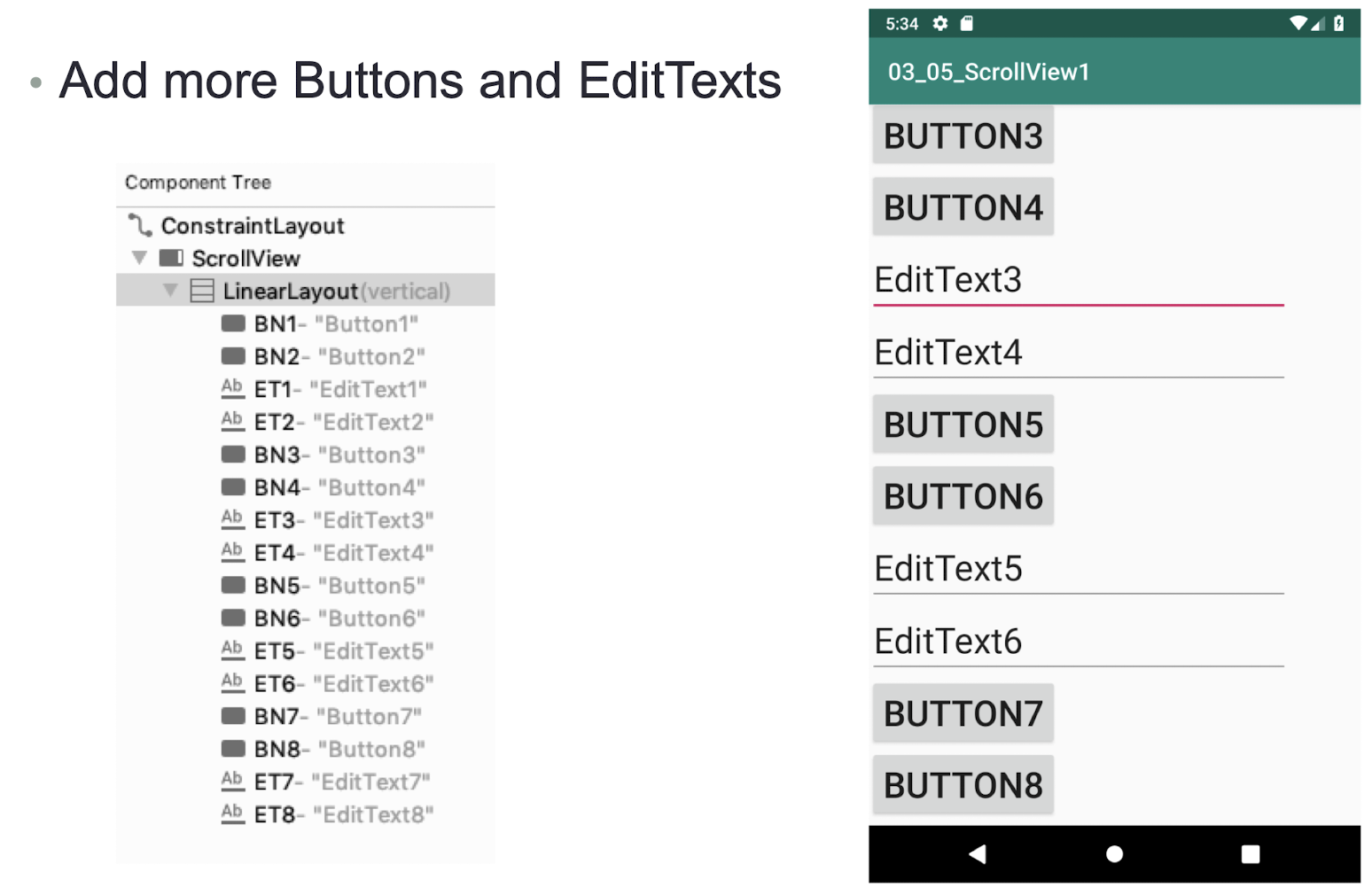Tap the Android recents square button
Screen dimensions: 1372x895
point(1251,854)
